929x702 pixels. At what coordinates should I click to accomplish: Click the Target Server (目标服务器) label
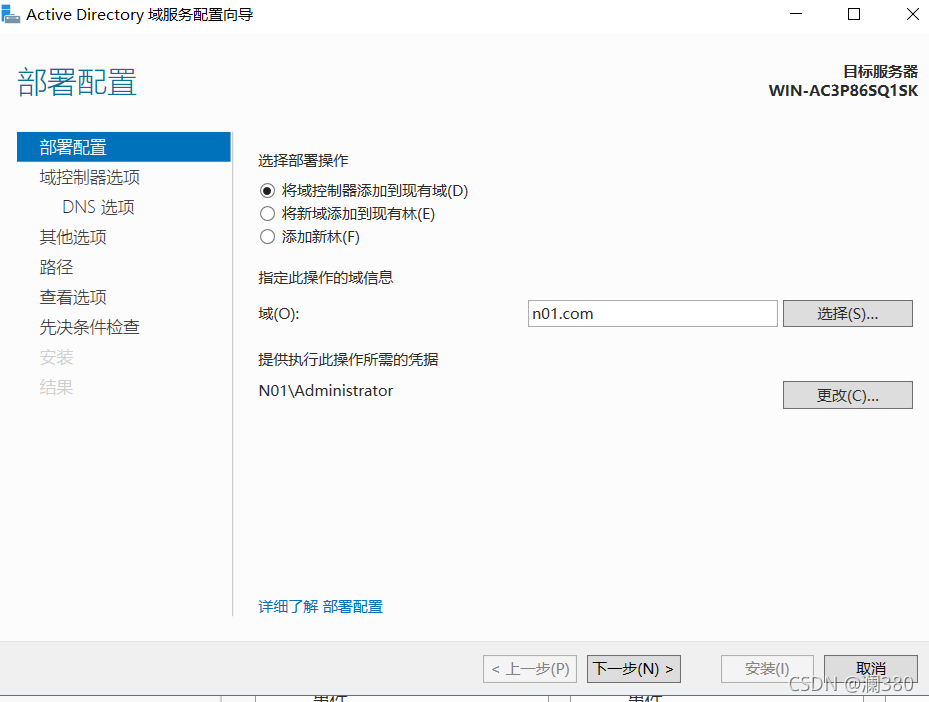(x=880, y=72)
